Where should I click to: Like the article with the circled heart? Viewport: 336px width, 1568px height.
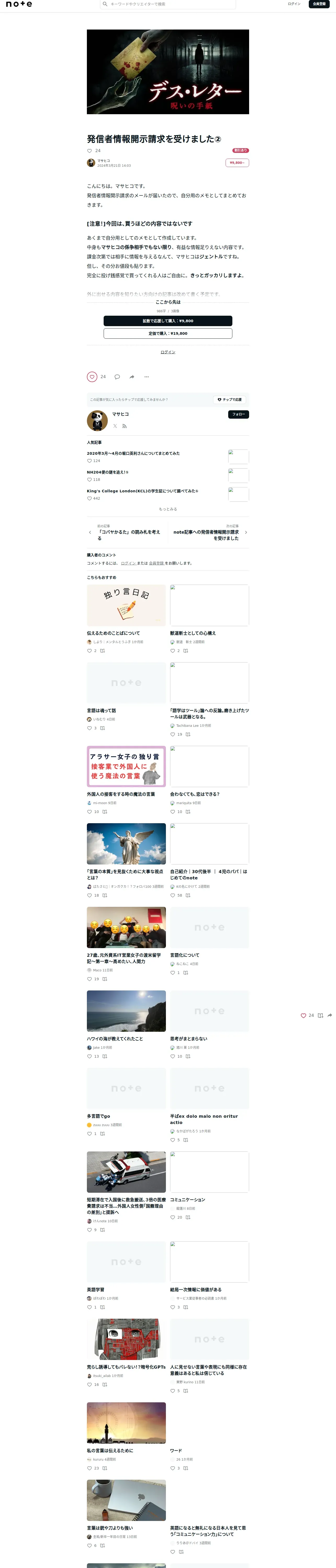tap(92, 377)
